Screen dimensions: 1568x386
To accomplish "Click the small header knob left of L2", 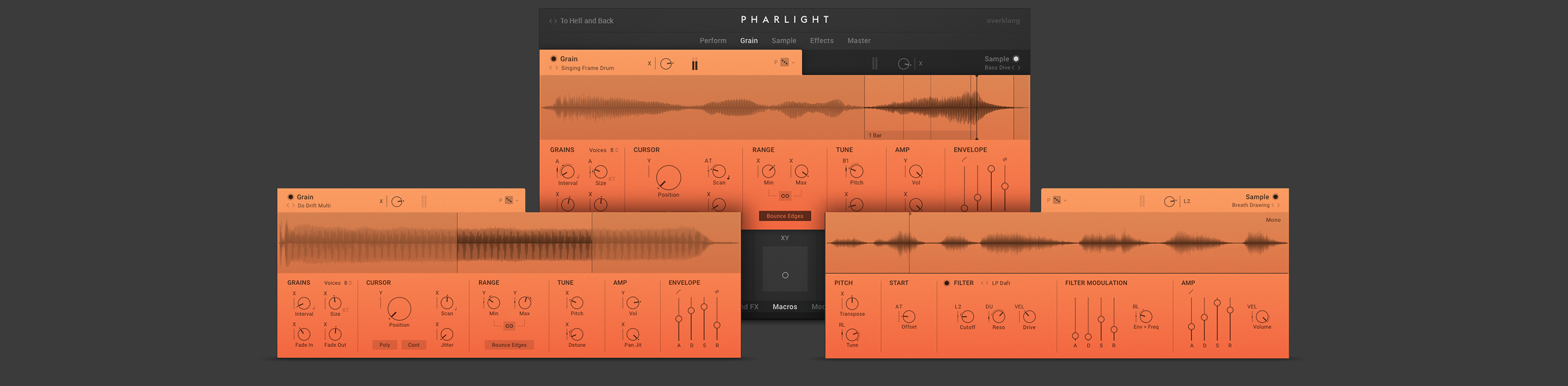I will 1169,202.
